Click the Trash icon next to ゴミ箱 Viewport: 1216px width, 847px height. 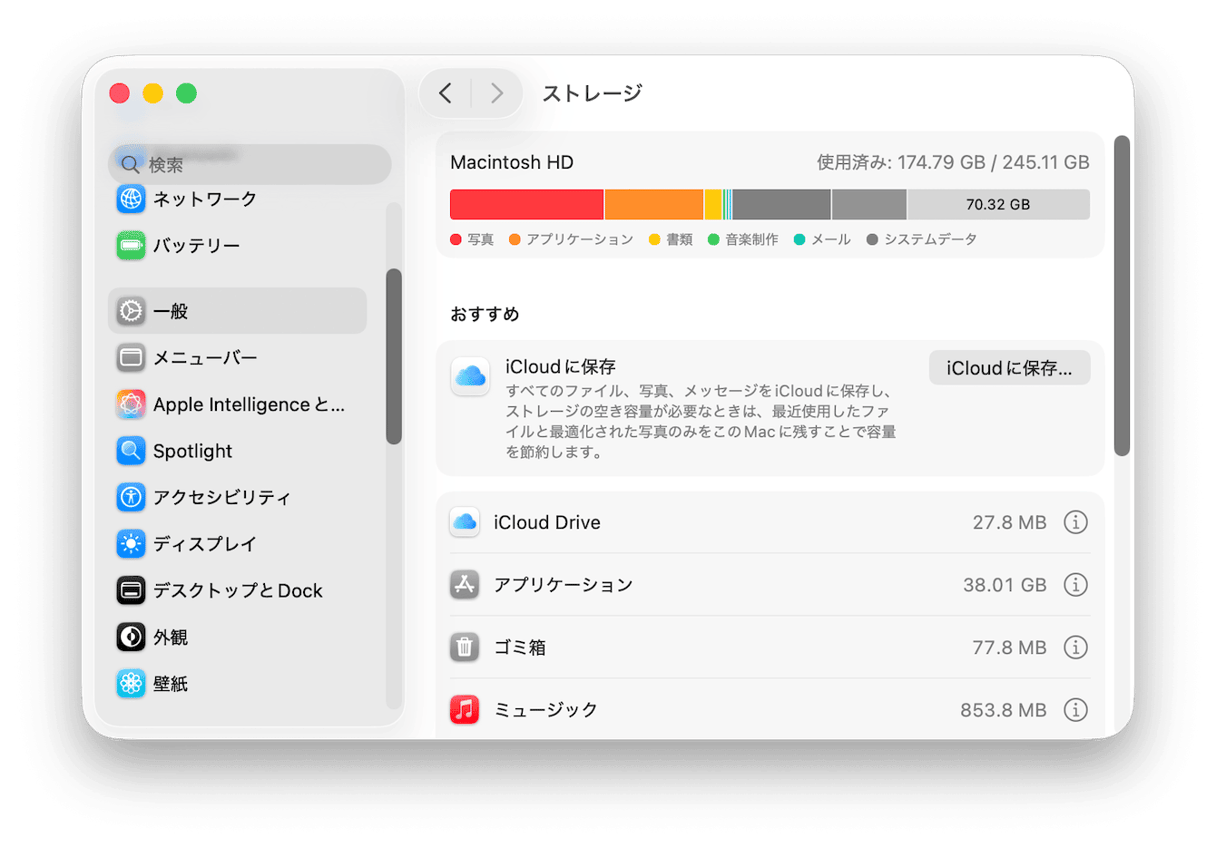(x=464, y=647)
